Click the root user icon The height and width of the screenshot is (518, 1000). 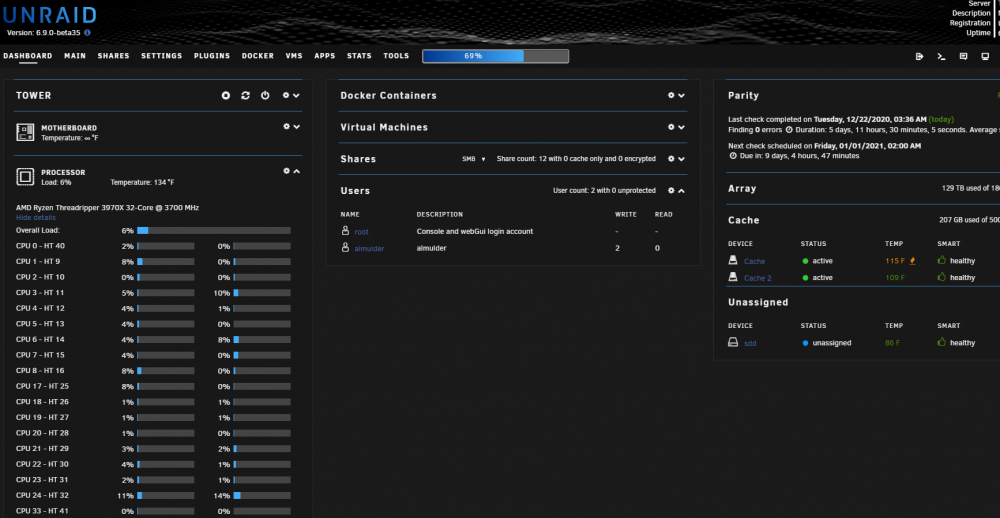[345, 231]
